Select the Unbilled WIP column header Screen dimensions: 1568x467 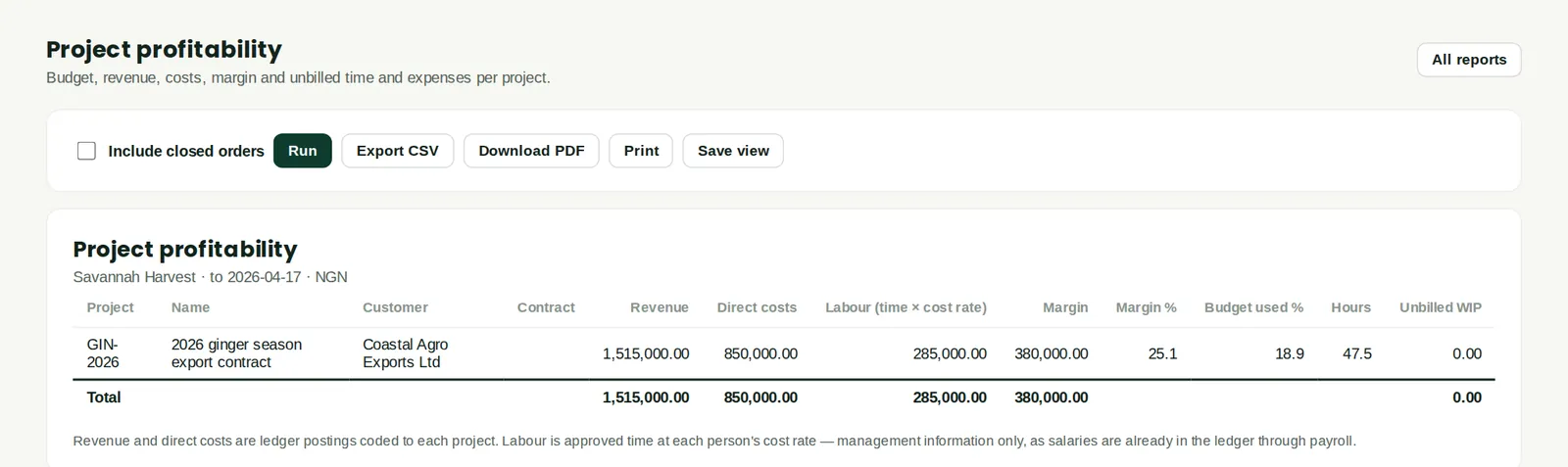pos(1441,307)
